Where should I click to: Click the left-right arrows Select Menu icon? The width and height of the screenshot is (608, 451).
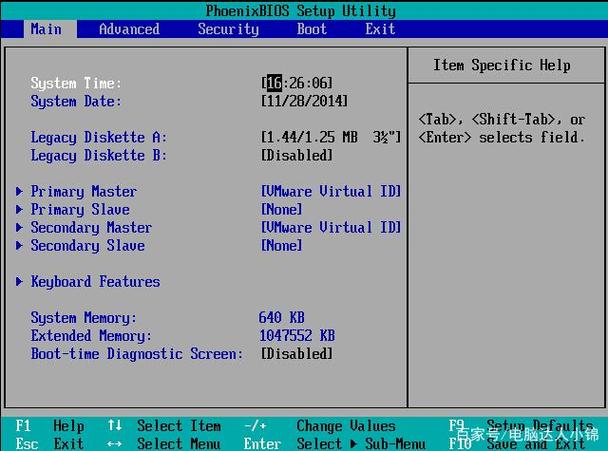pyautogui.click(x=114, y=444)
